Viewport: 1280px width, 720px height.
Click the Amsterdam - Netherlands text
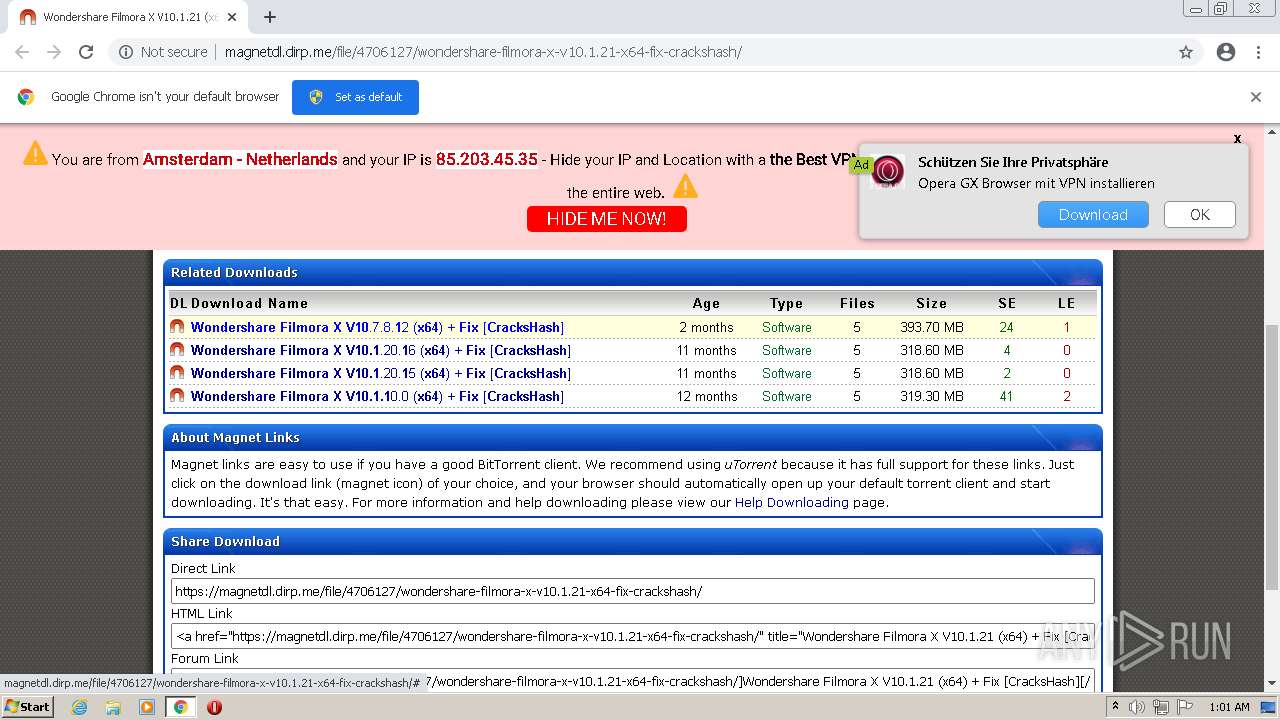point(240,159)
